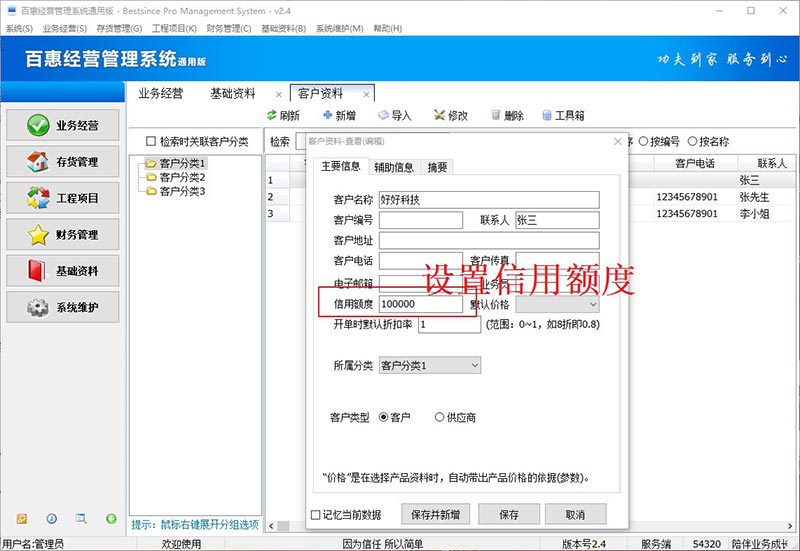The image size is (800, 551).
Task: Click the house icon for 存货管理
Action: coord(38,162)
